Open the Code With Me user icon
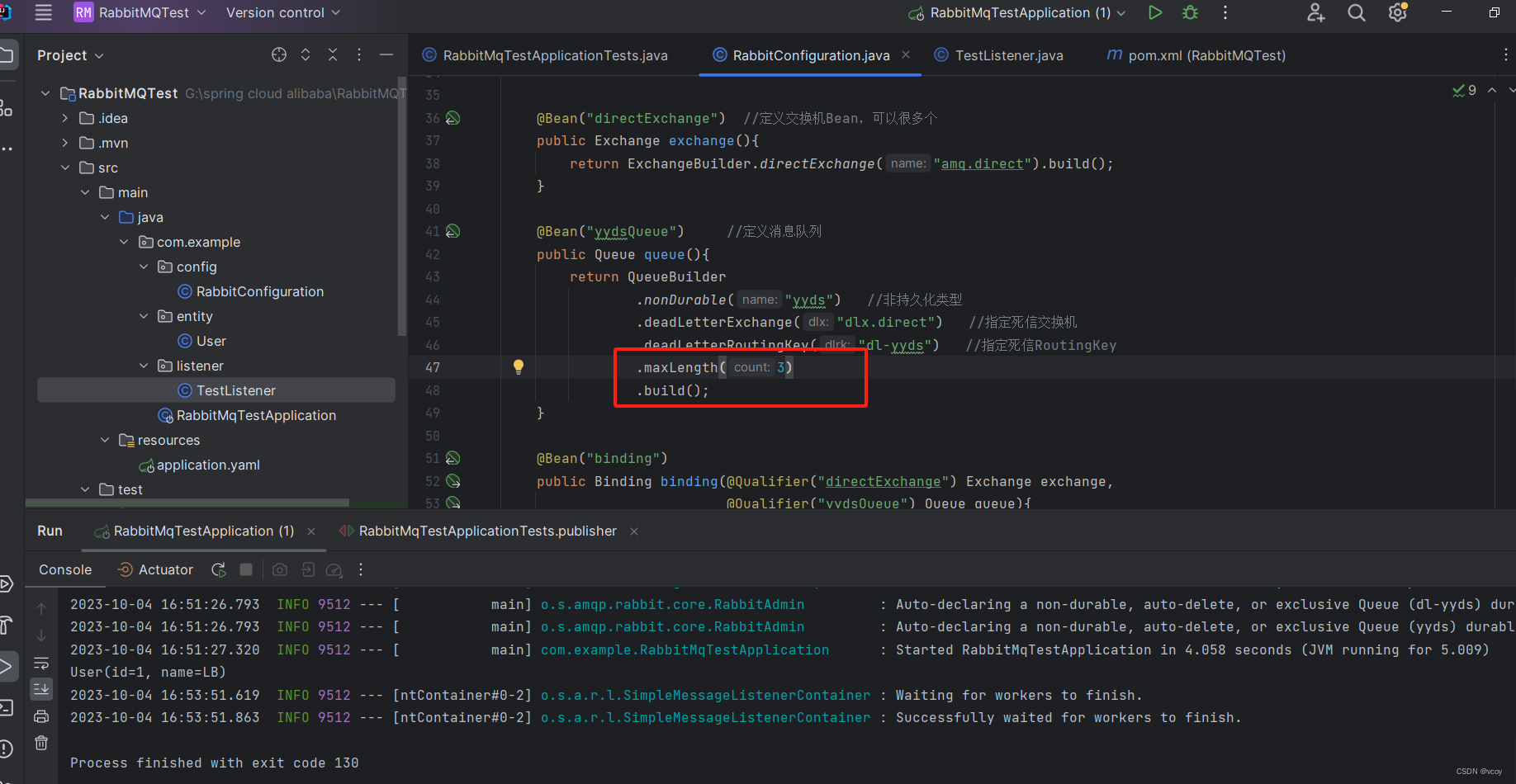This screenshot has height=784, width=1516. [x=1315, y=12]
